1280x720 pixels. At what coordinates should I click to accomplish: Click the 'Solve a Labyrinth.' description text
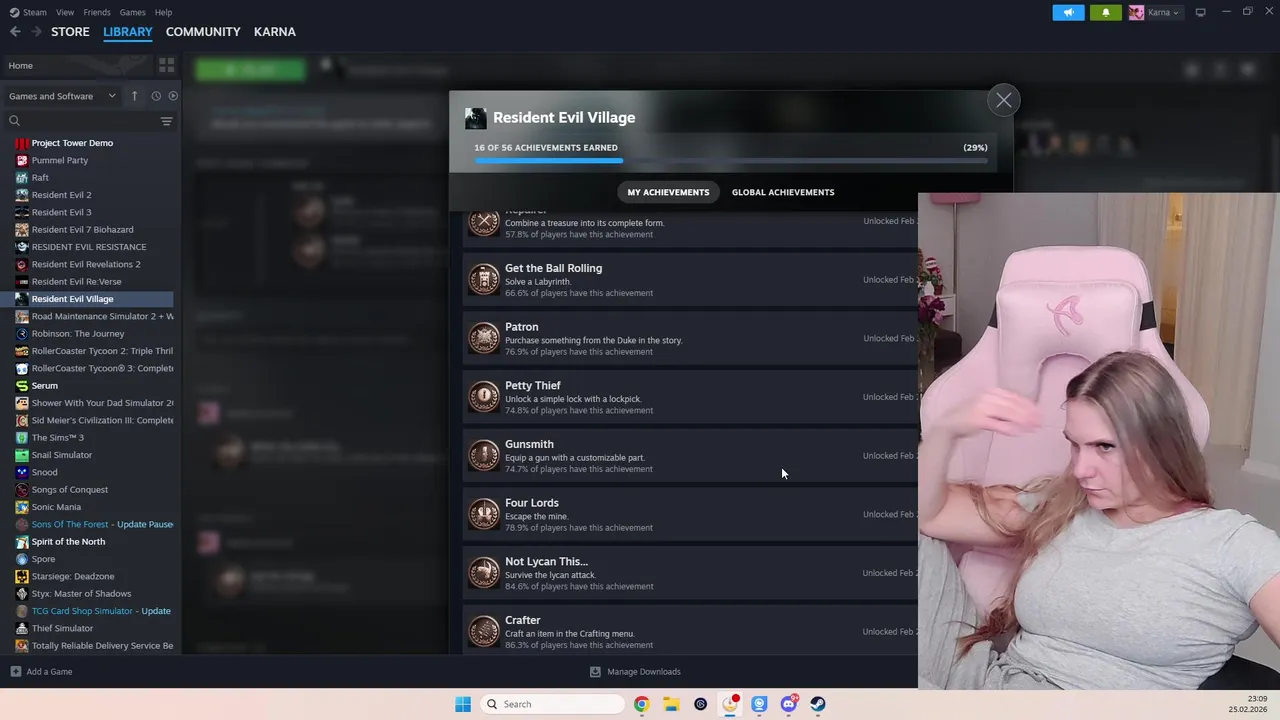click(538, 282)
